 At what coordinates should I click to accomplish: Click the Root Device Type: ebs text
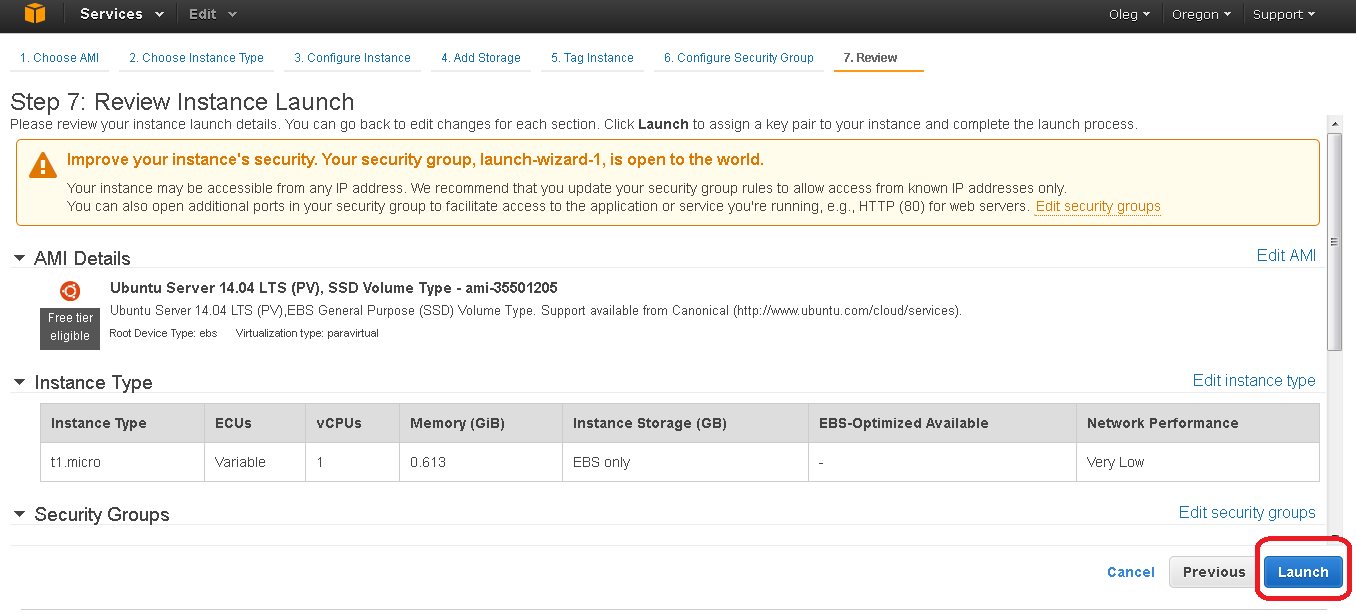[163, 333]
